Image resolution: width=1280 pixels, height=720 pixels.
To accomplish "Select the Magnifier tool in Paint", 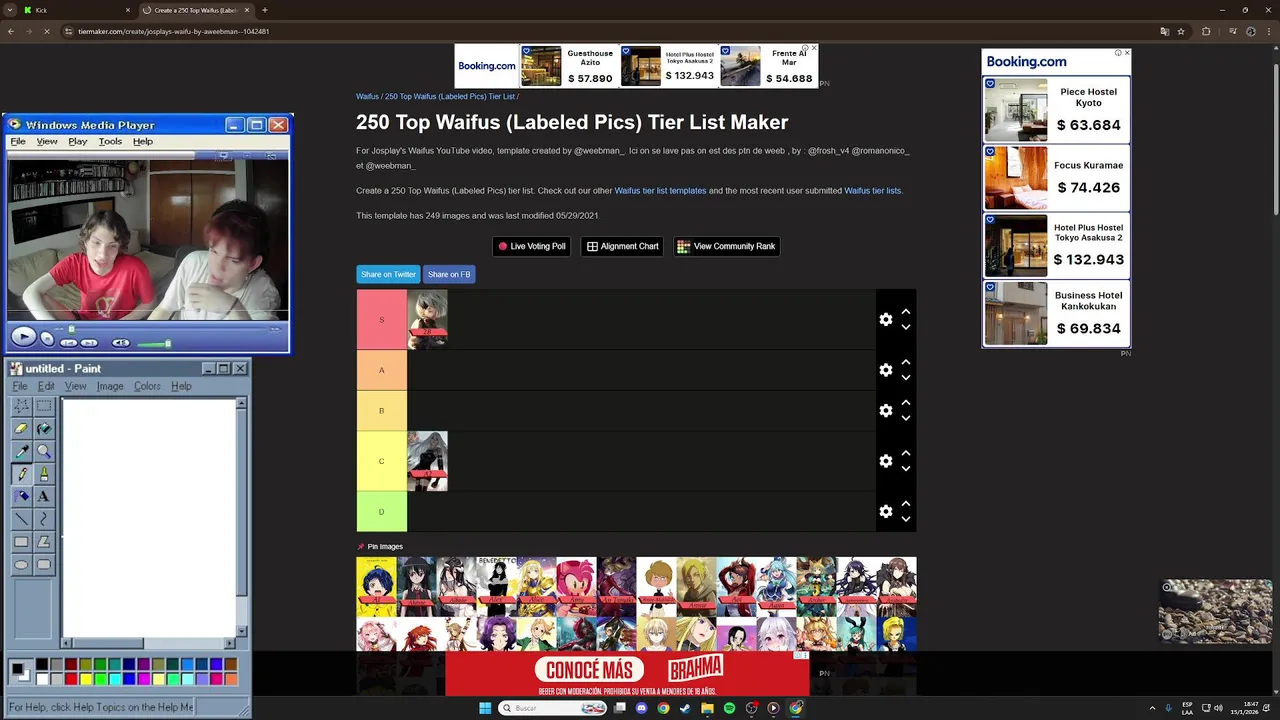I will click(x=44, y=452).
